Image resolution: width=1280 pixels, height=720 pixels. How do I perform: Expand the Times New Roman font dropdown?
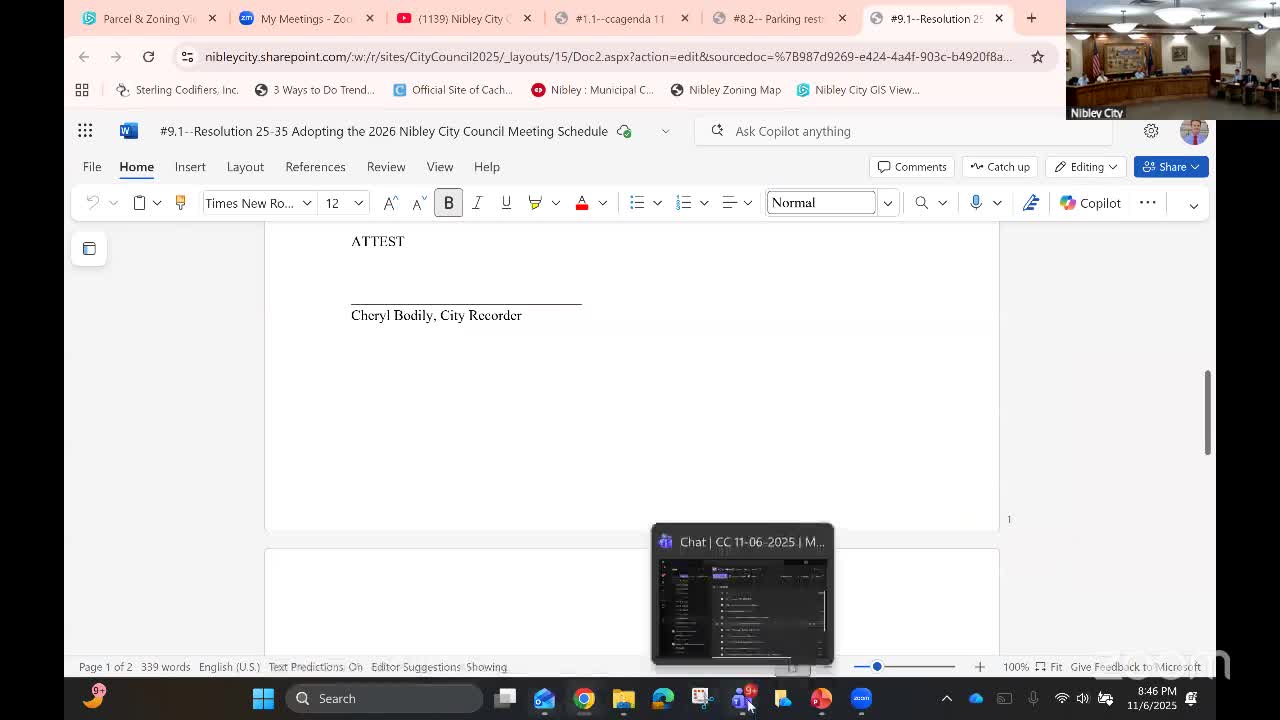[x=307, y=203]
